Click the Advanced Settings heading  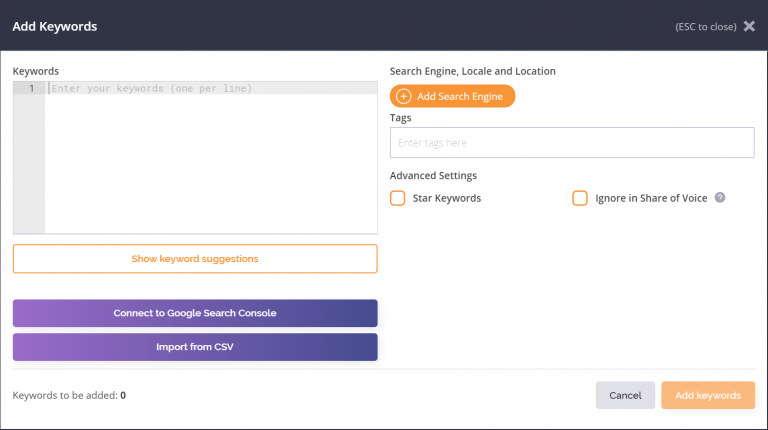(433, 175)
